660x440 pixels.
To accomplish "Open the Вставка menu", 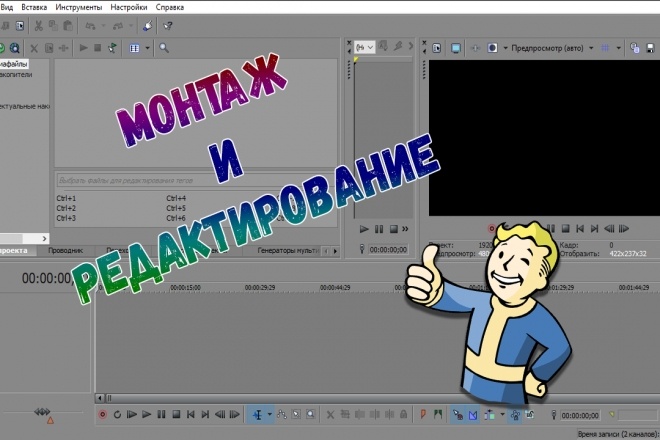I will click(34, 7).
